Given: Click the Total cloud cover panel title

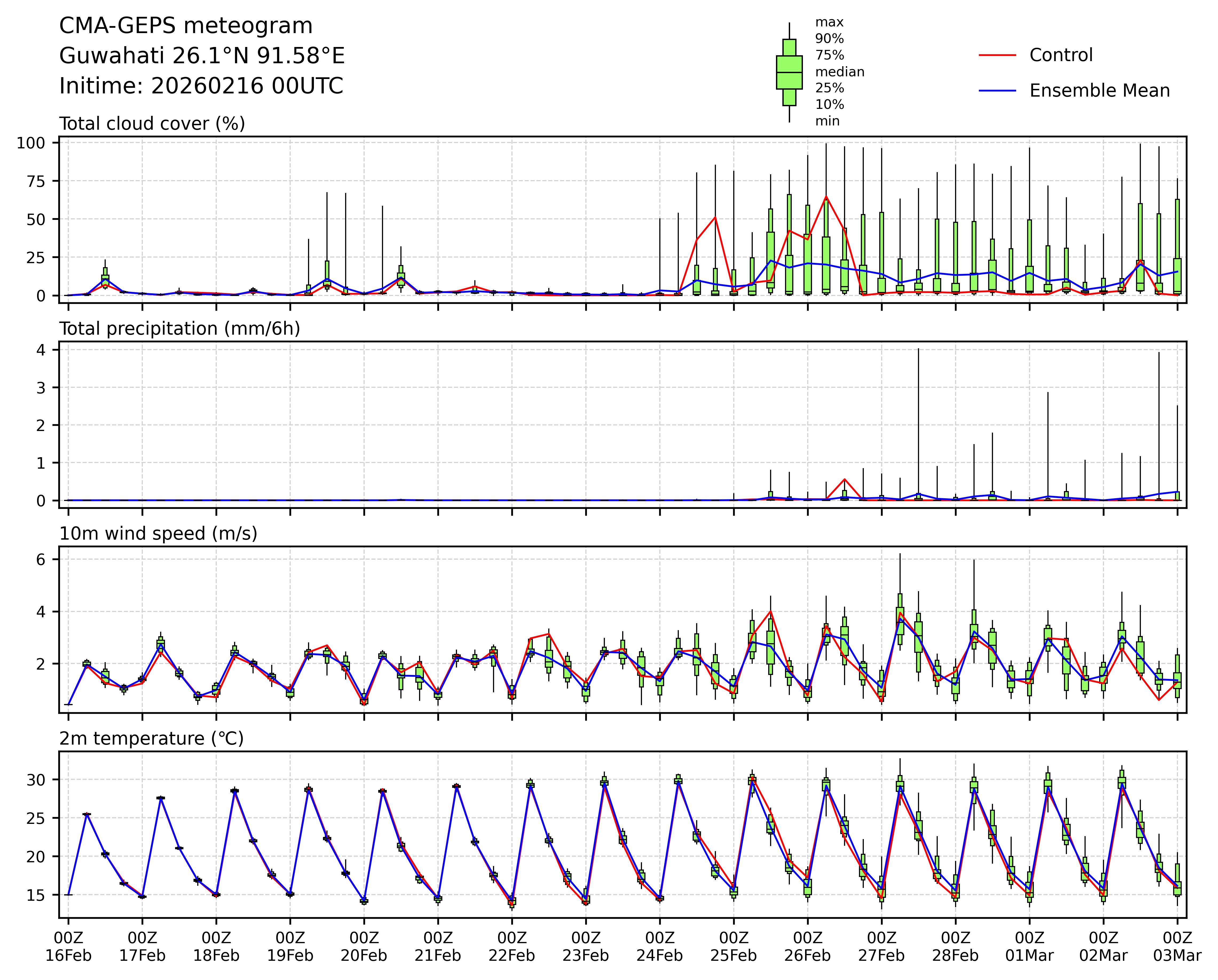Looking at the screenshot, I should (x=152, y=124).
